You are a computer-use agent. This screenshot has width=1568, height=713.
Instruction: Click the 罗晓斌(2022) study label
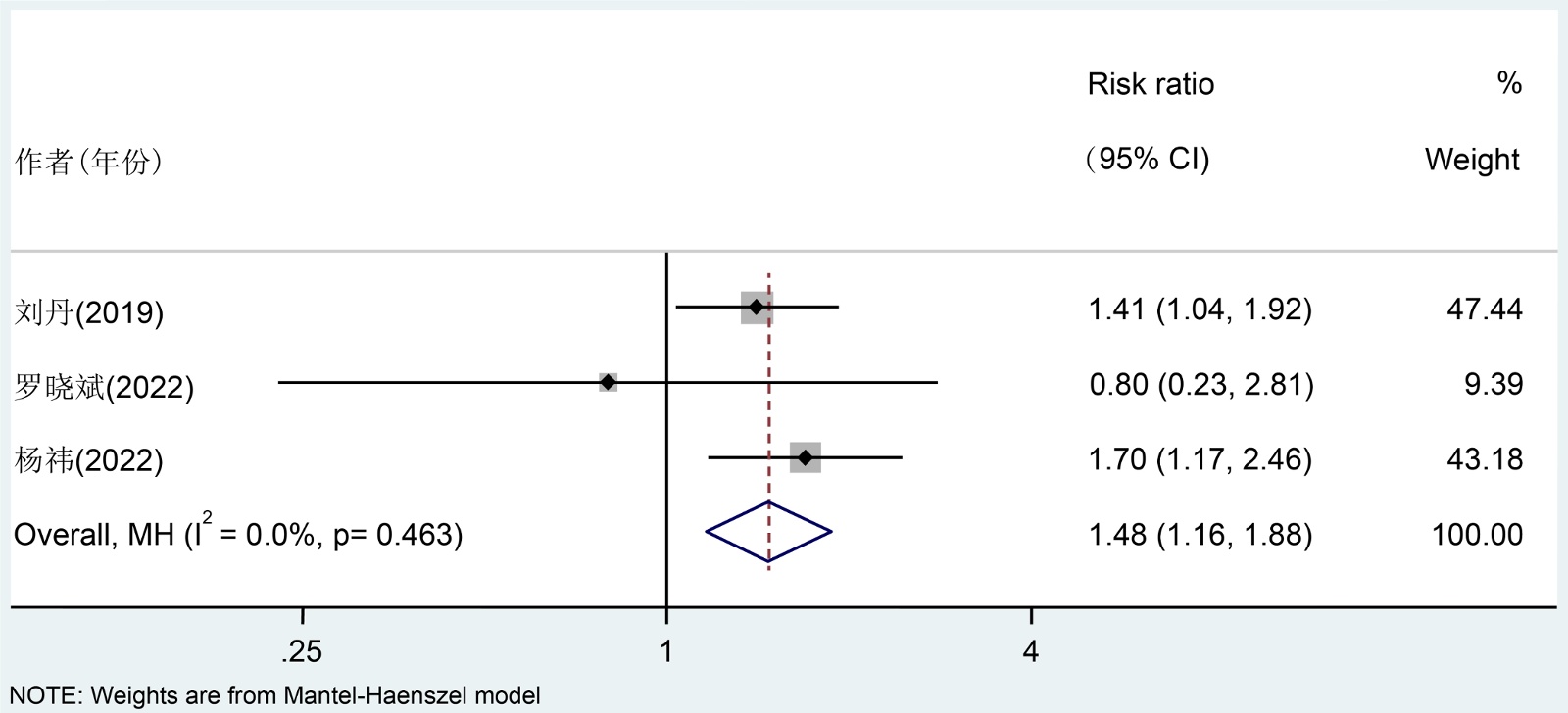104,387
